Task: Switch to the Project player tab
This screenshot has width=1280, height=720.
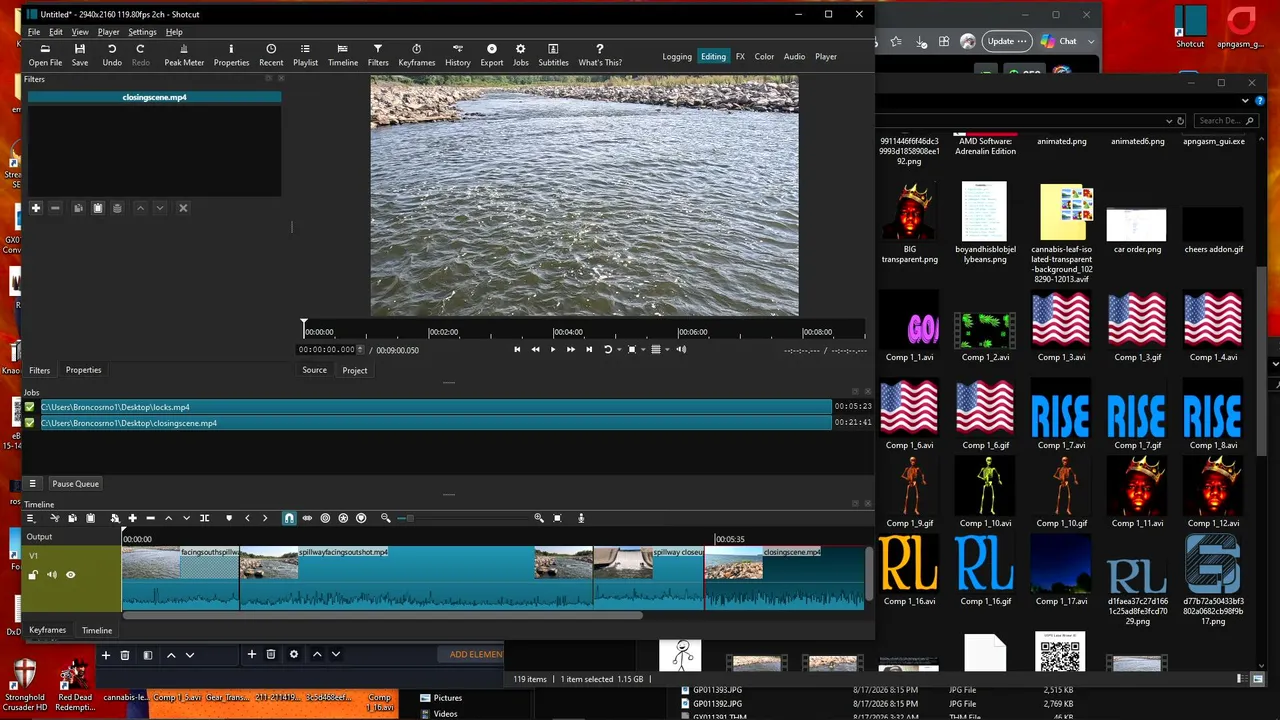Action: pos(355,370)
